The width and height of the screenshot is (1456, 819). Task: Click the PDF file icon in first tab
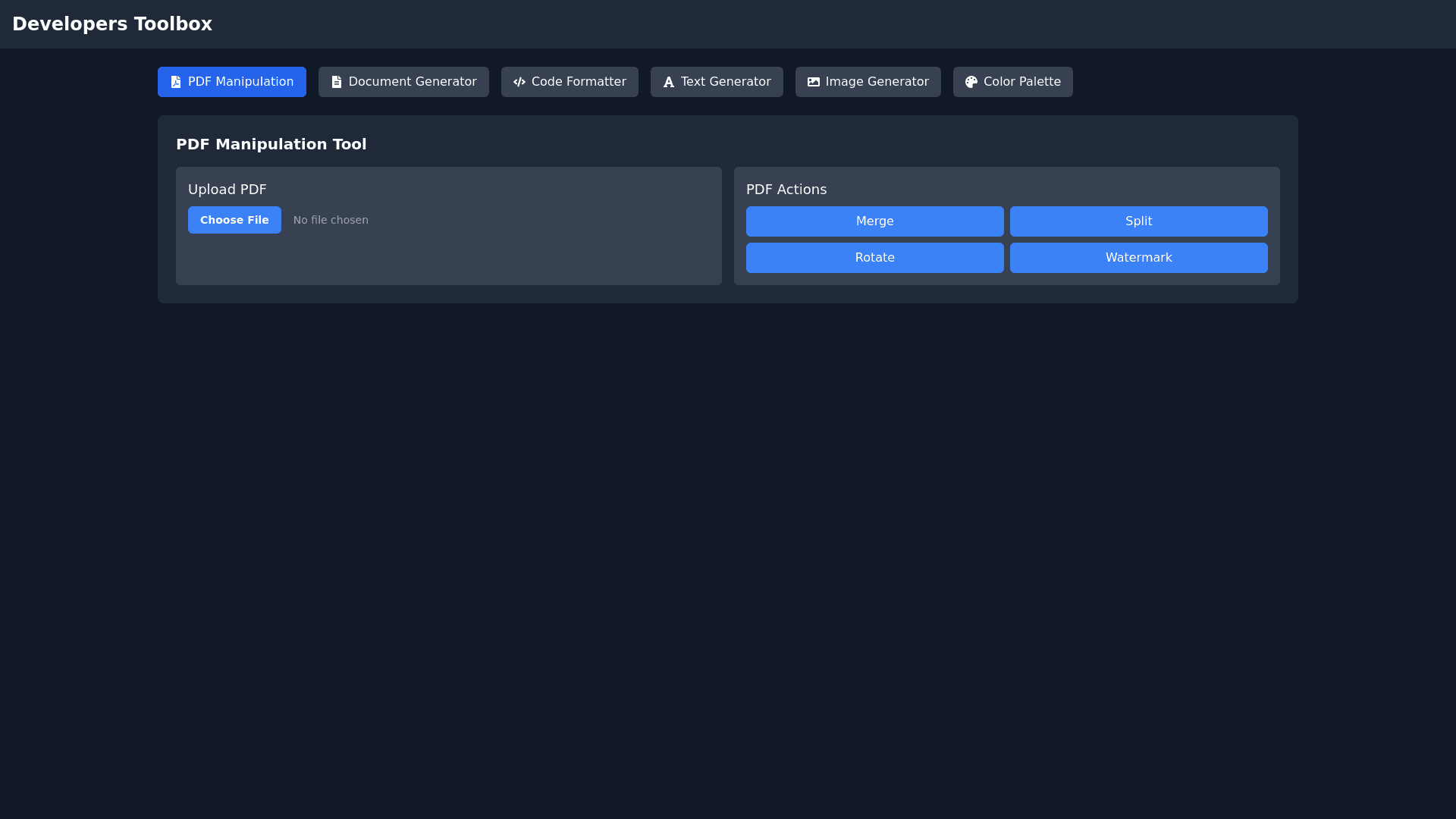[176, 82]
